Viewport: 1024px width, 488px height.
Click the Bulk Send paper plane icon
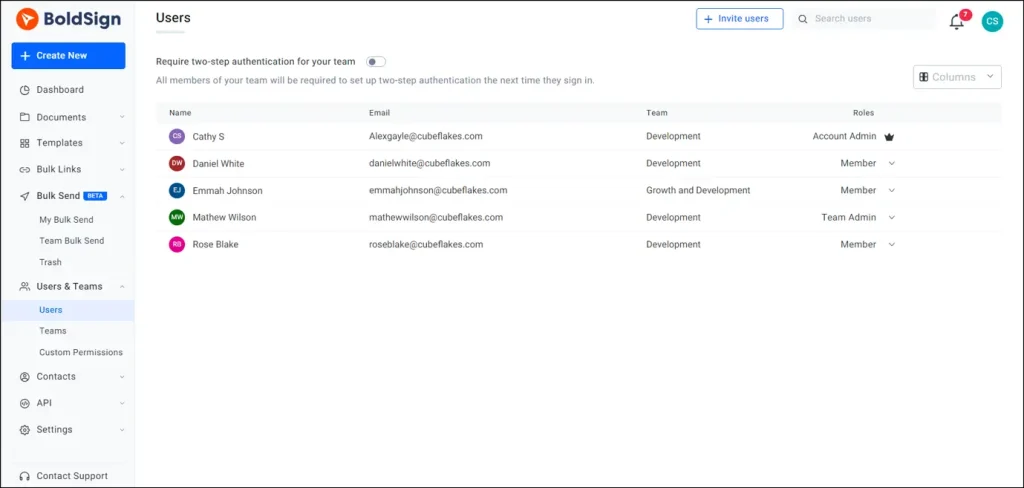25,196
